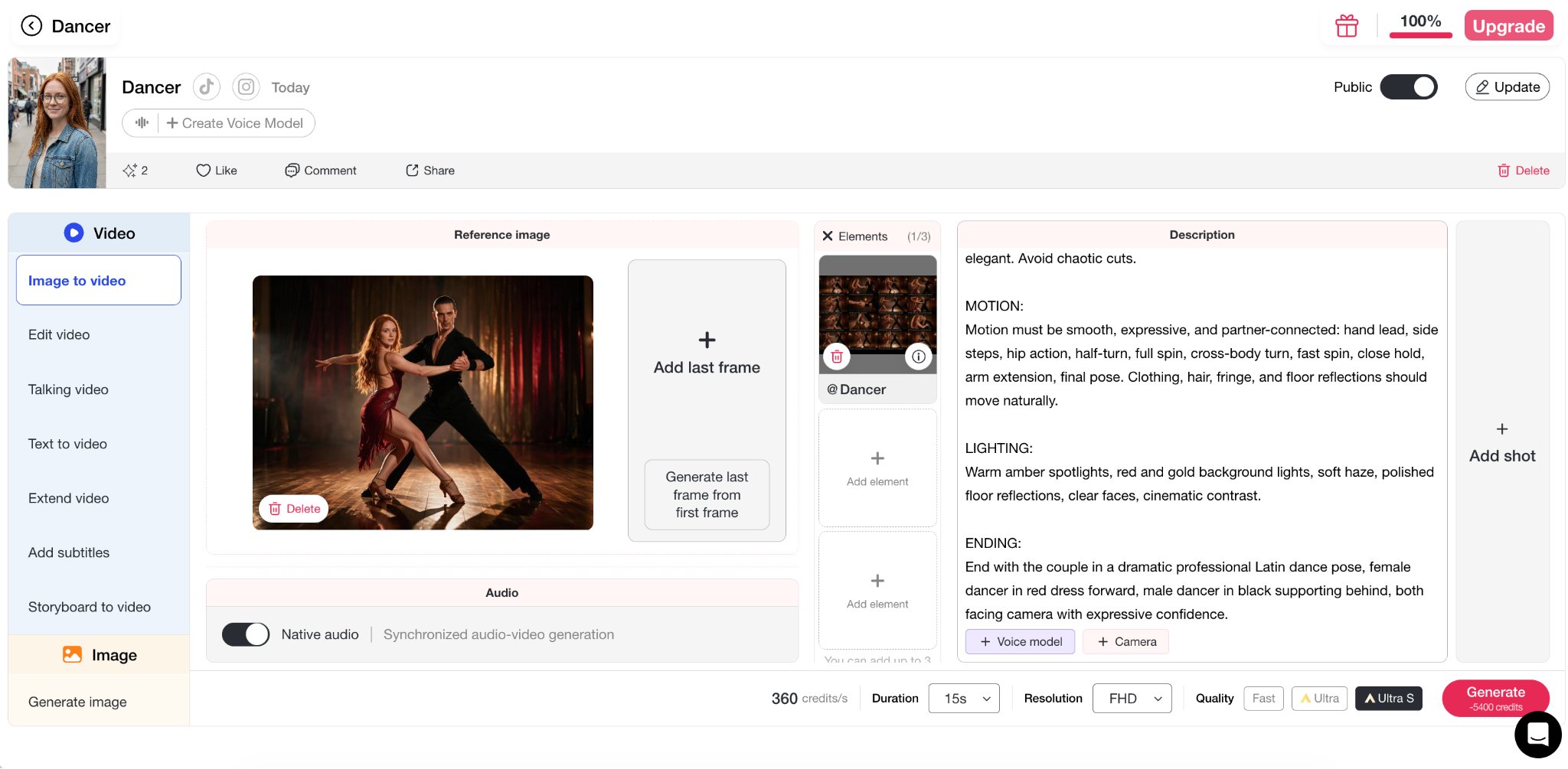
Task: Select Fast quality
Action: [x=1263, y=699]
